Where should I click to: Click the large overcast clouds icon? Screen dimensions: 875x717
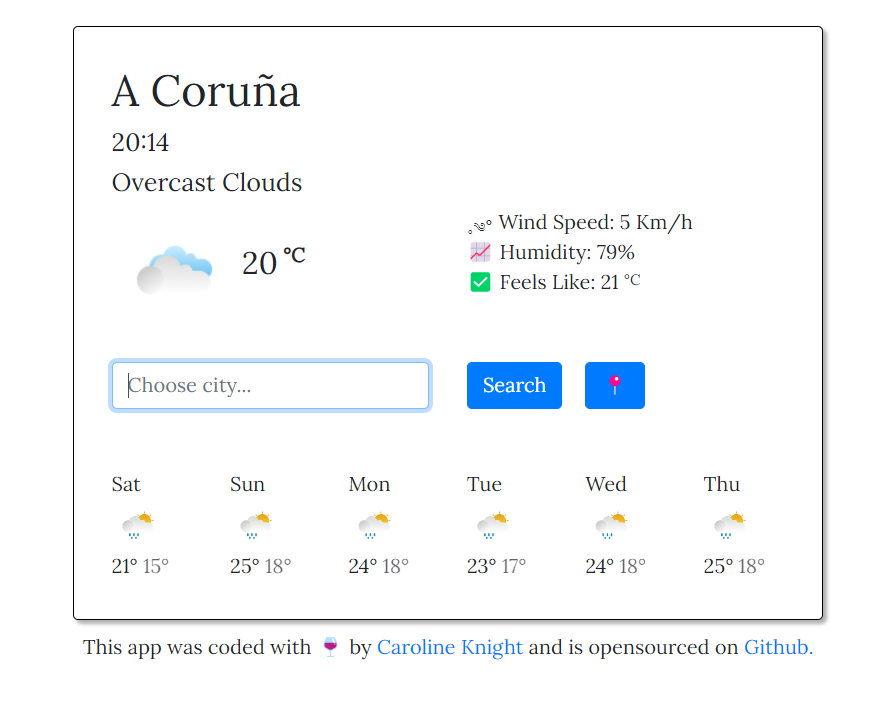tap(174, 265)
